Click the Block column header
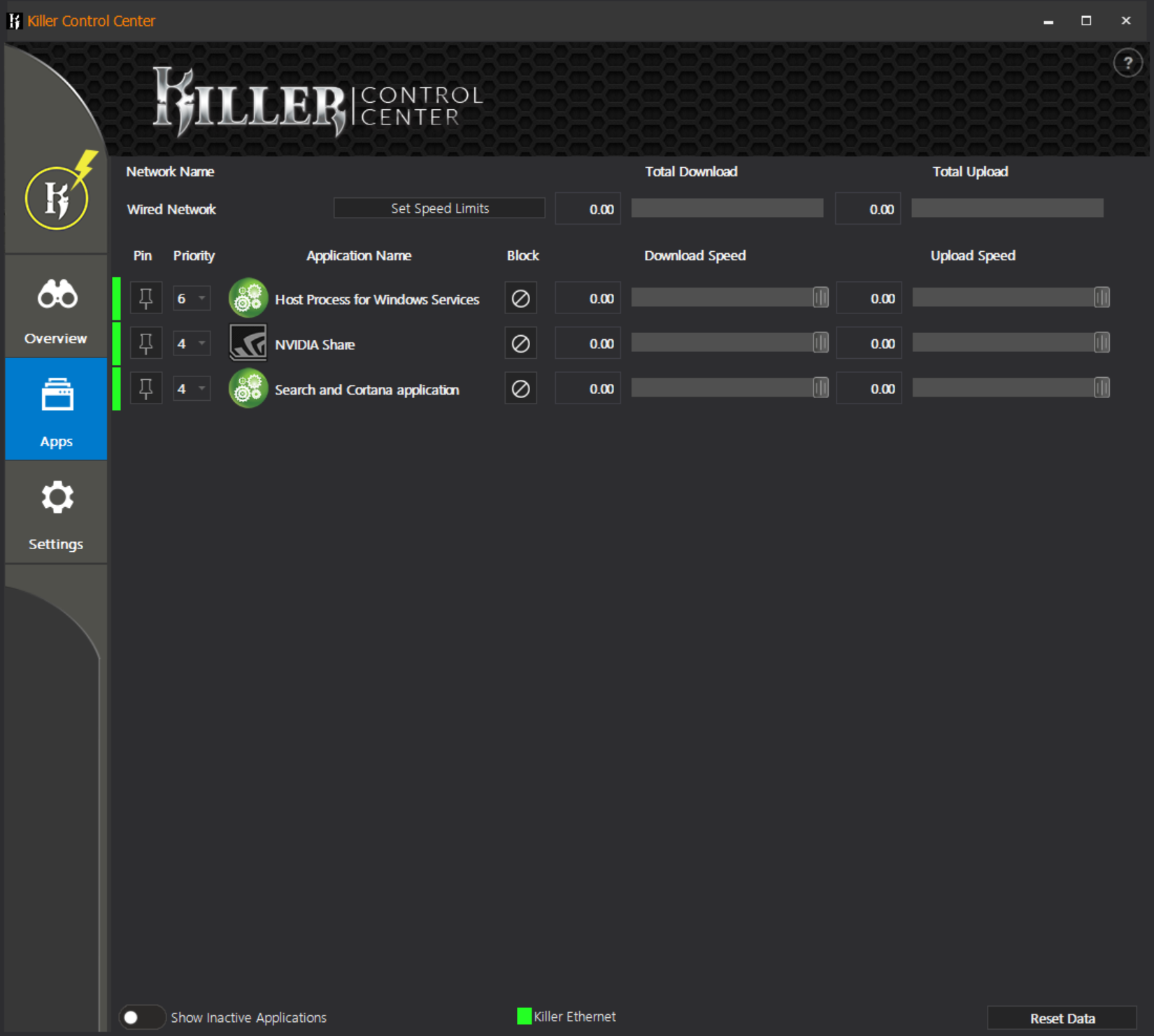This screenshot has width=1154, height=1036. coord(522,255)
